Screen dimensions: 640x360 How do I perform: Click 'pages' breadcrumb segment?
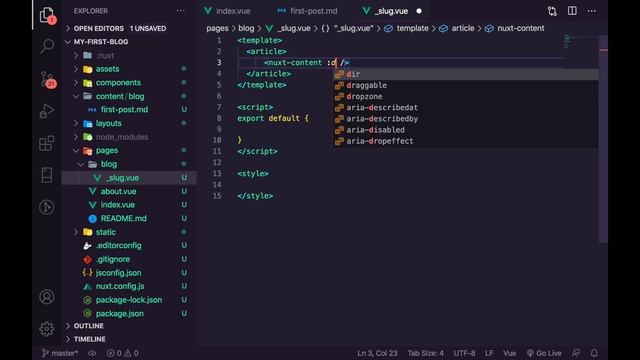[x=217, y=28]
